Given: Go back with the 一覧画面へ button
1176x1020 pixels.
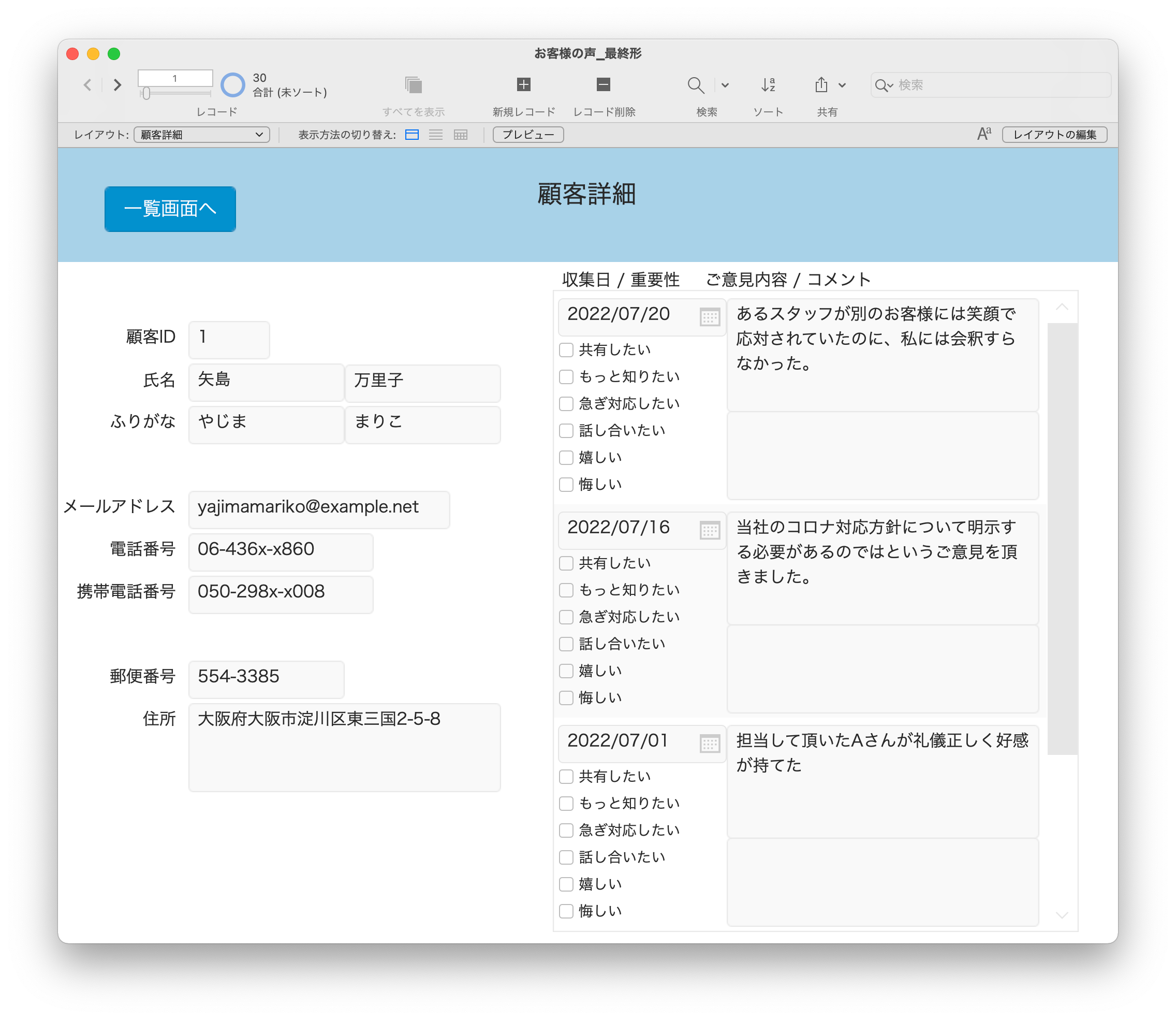Looking at the screenshot, I should [x=170, y=209].
